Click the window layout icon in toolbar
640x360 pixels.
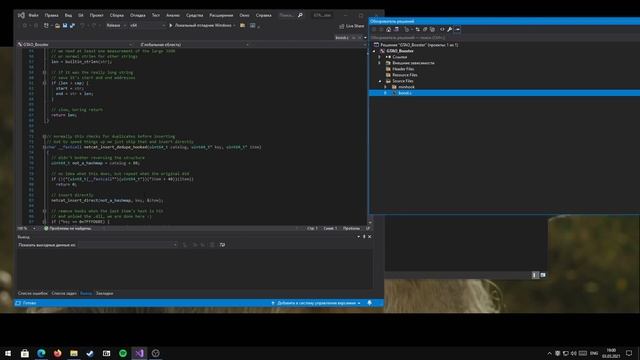click(x=253, y=25)
